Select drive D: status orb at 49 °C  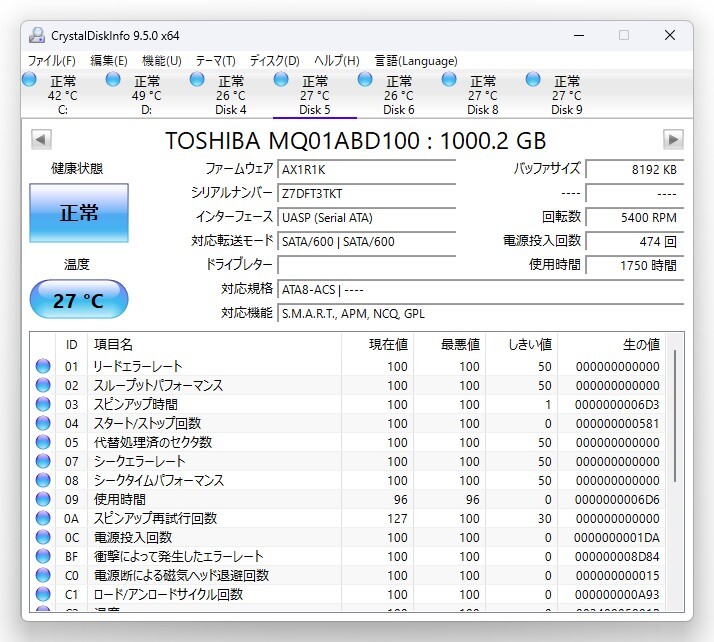click(x=113, y=79)
